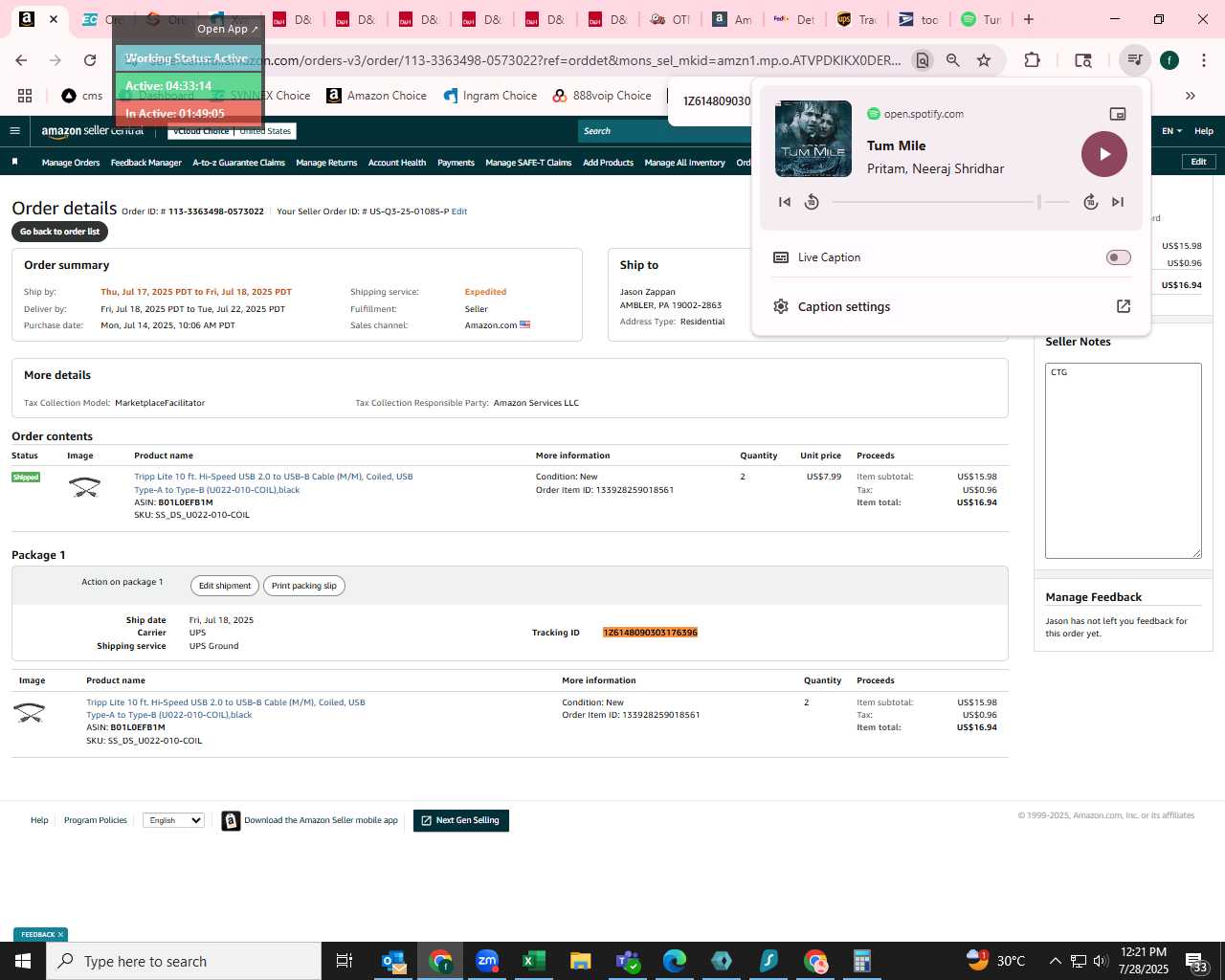Image resolution: width=1225 pixels, height=980 pixels.
Task: Open picture-in-picture for Spotify media
Action: click(x=1117, y=114)
